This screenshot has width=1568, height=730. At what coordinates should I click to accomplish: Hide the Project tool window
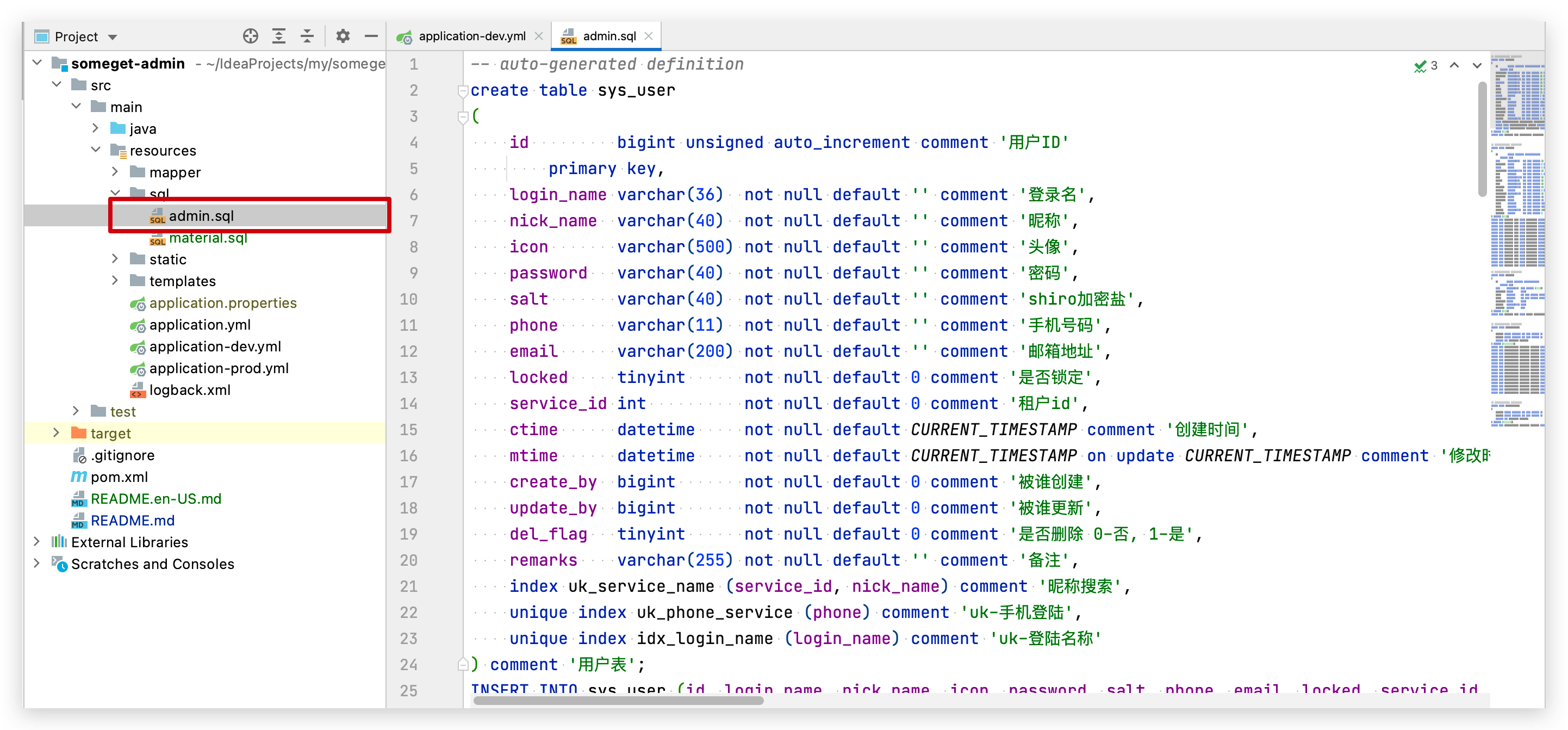[371, 36]
